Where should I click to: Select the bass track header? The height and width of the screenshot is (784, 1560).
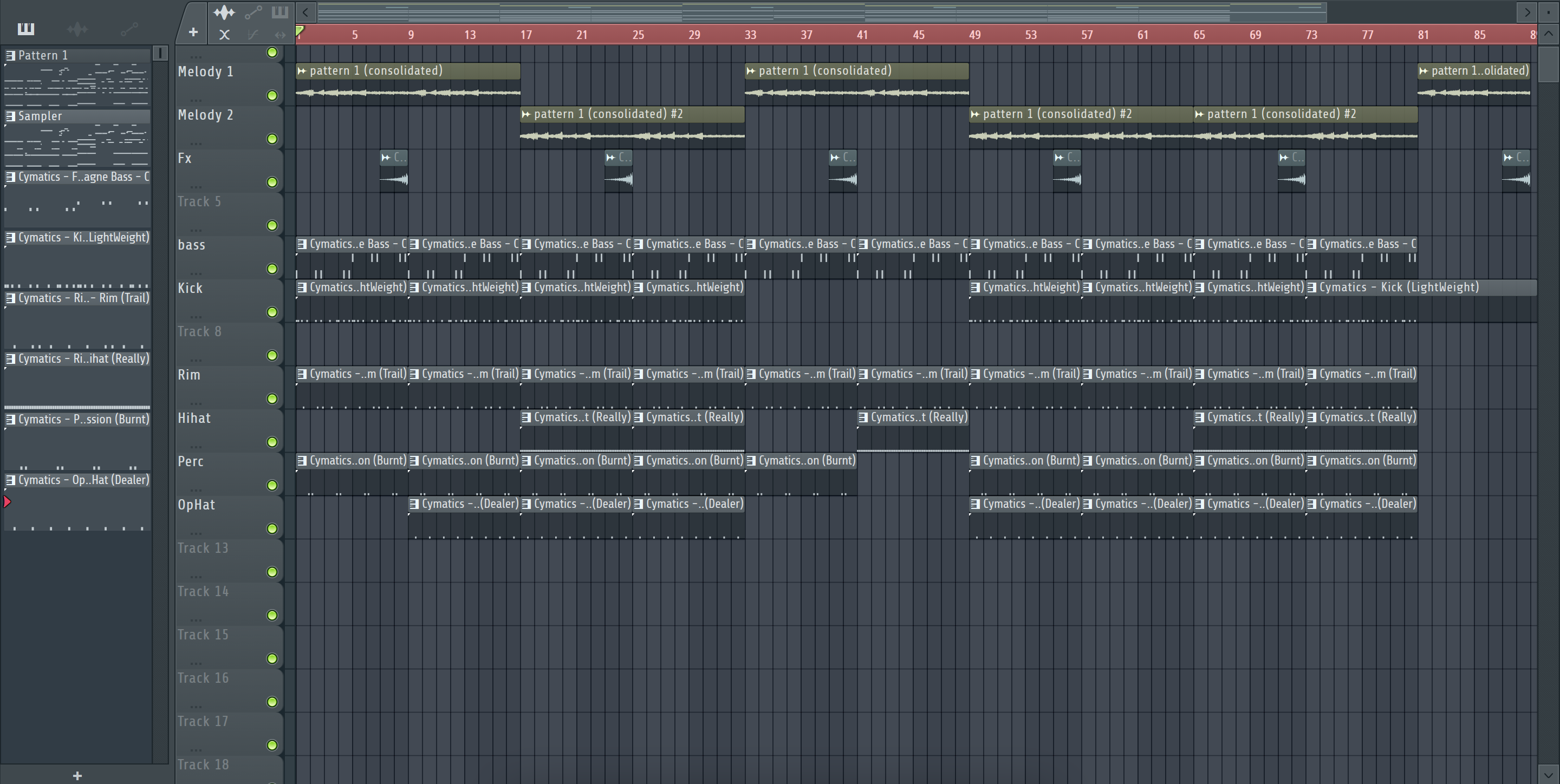click(230, 257)
